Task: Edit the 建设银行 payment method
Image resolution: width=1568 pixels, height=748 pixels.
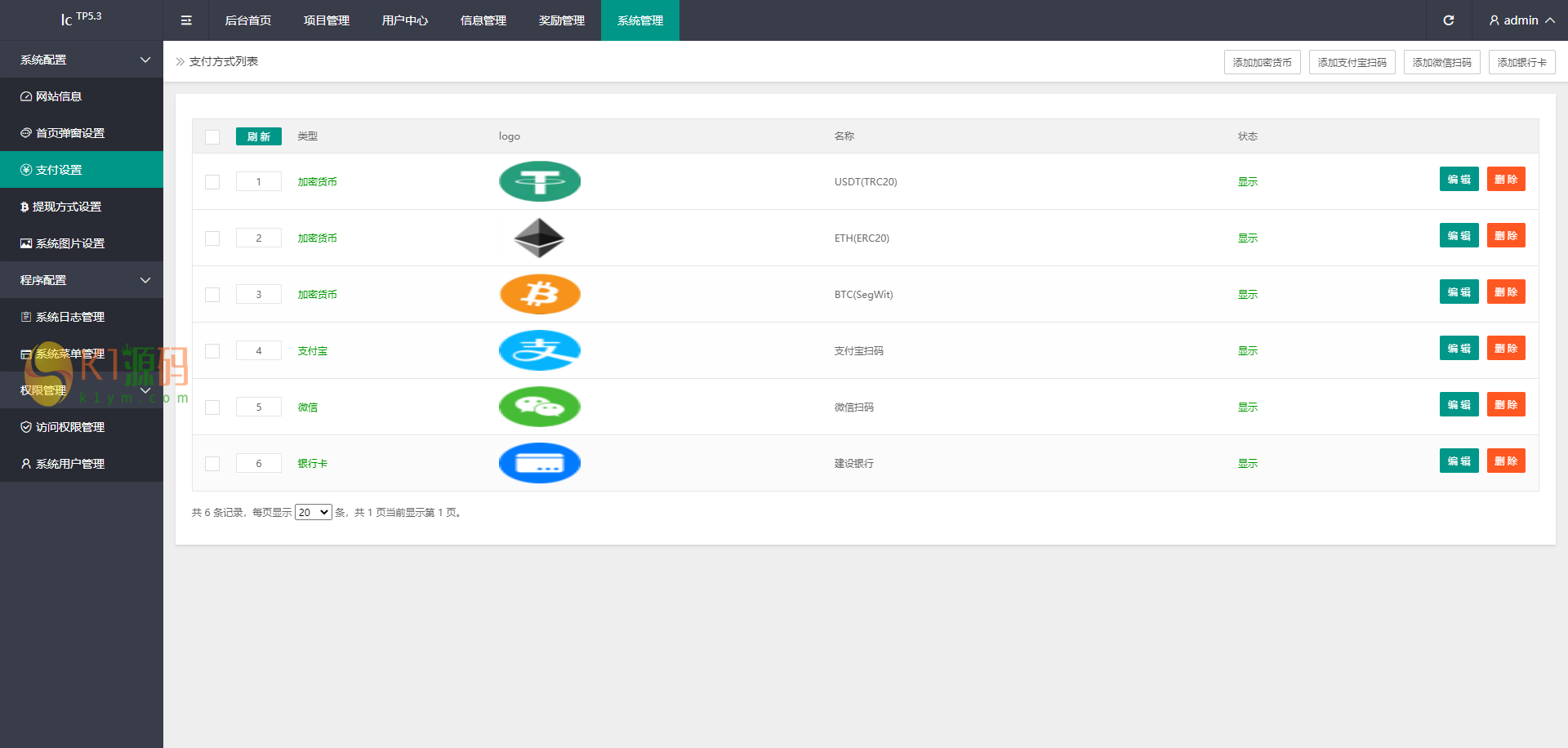Action: [x=1459, y=461]
